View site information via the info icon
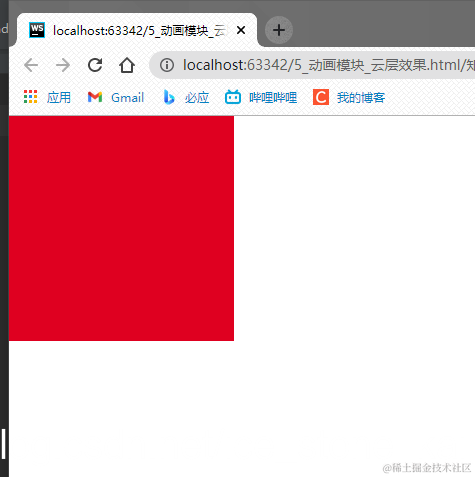The height and width of the screenshot is (477, 475). pos(167,65)
